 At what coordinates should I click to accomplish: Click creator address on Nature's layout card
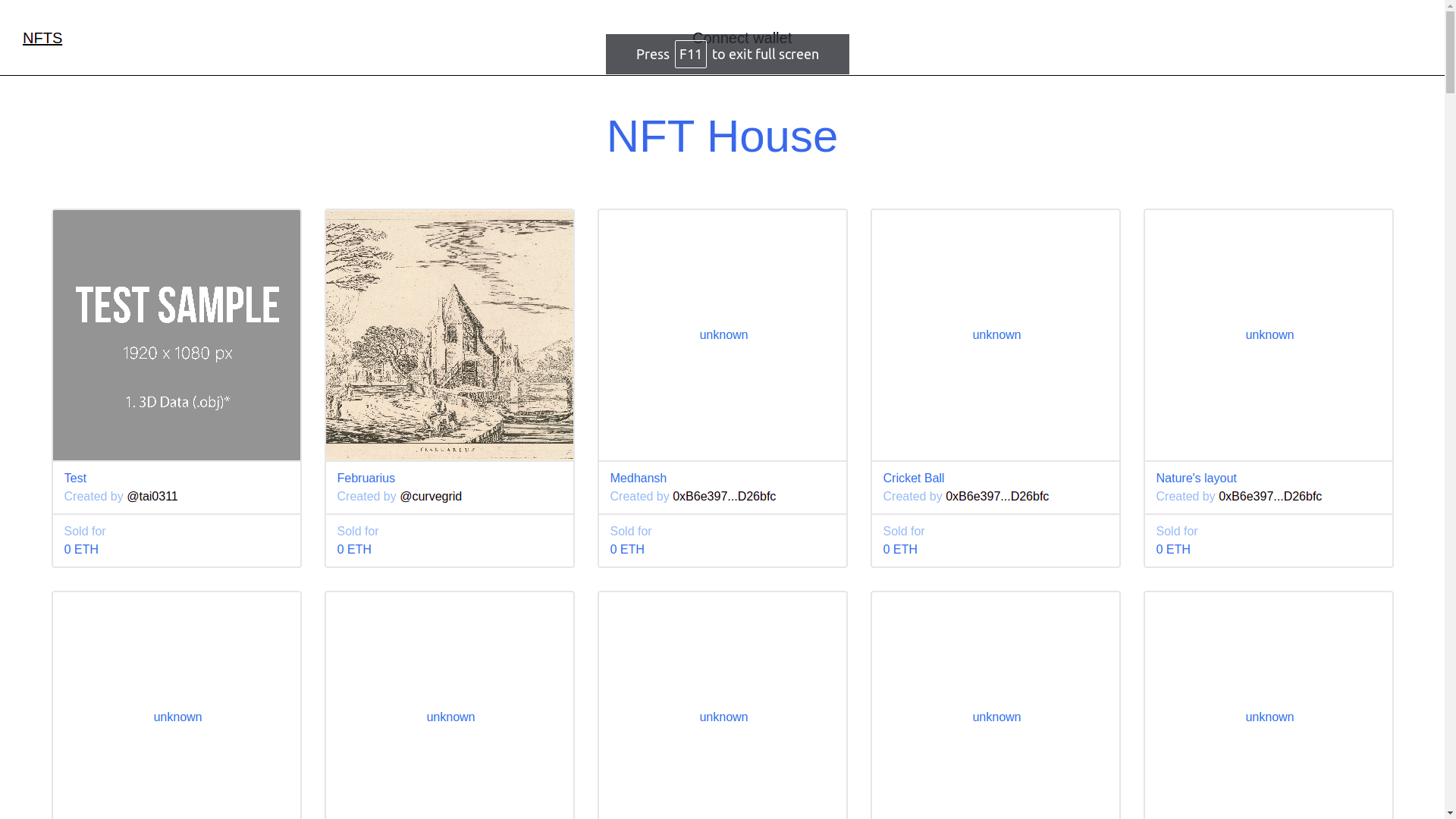tap(1269, 497)
